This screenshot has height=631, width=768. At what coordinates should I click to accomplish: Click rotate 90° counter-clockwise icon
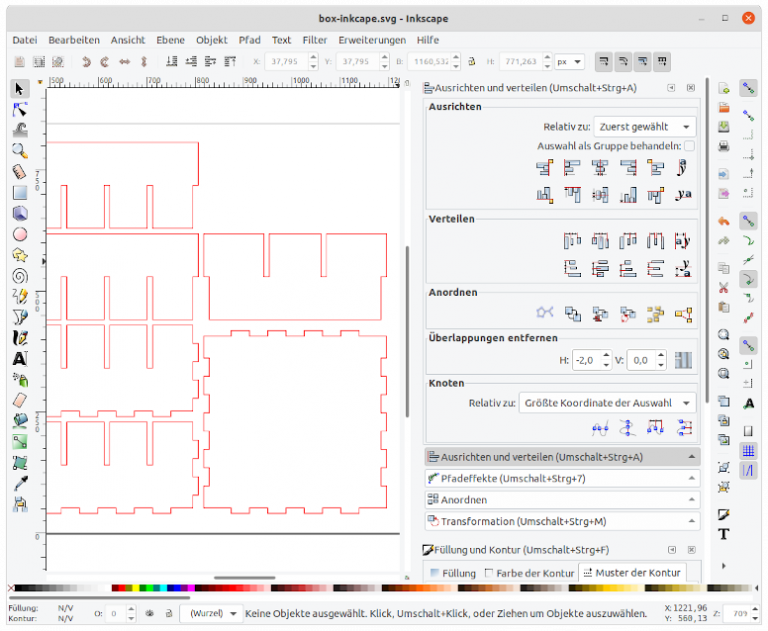point(86,62)
